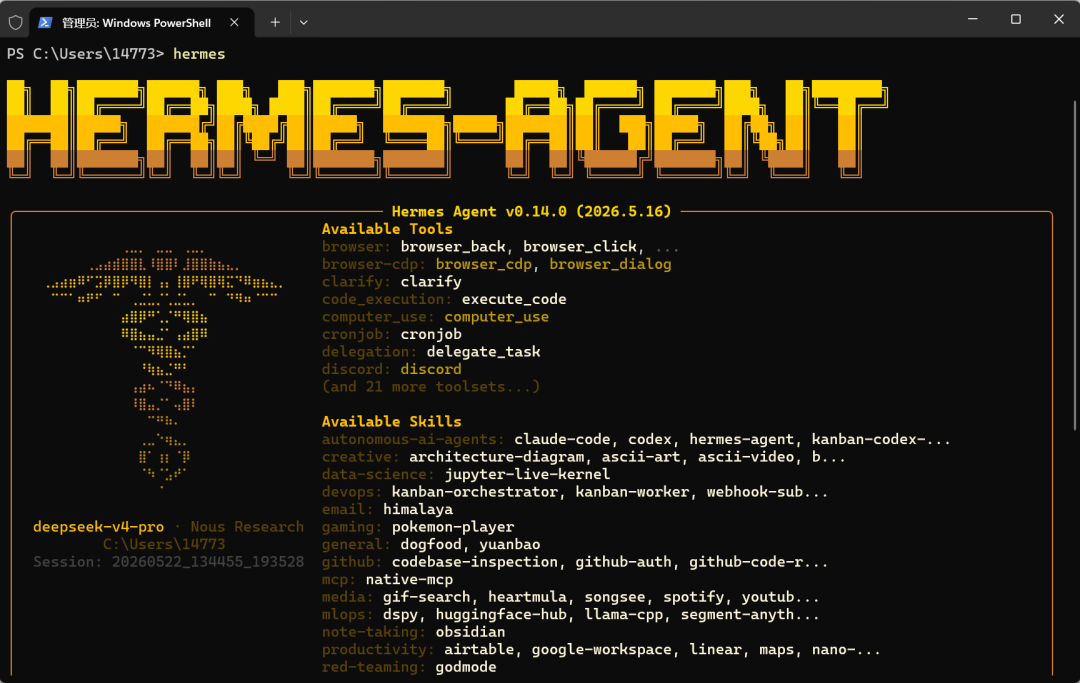The height and width of the screenshot is (683, 1080).
Task: Click the 'delegate_task' tool name
Action: [x=484, y=352]
